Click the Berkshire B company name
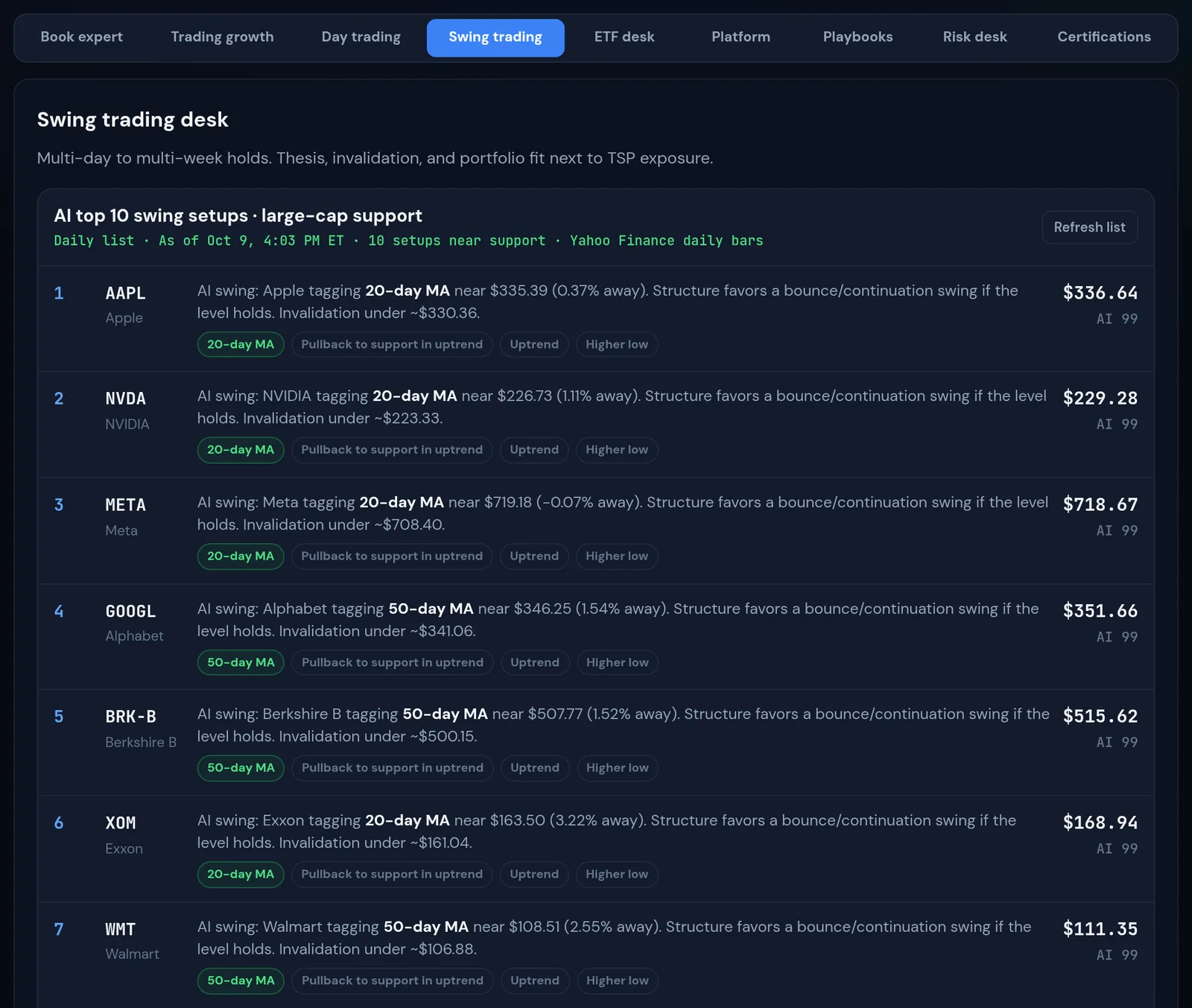Viewport: 1192px width, 1008px height. click(141, 742)
